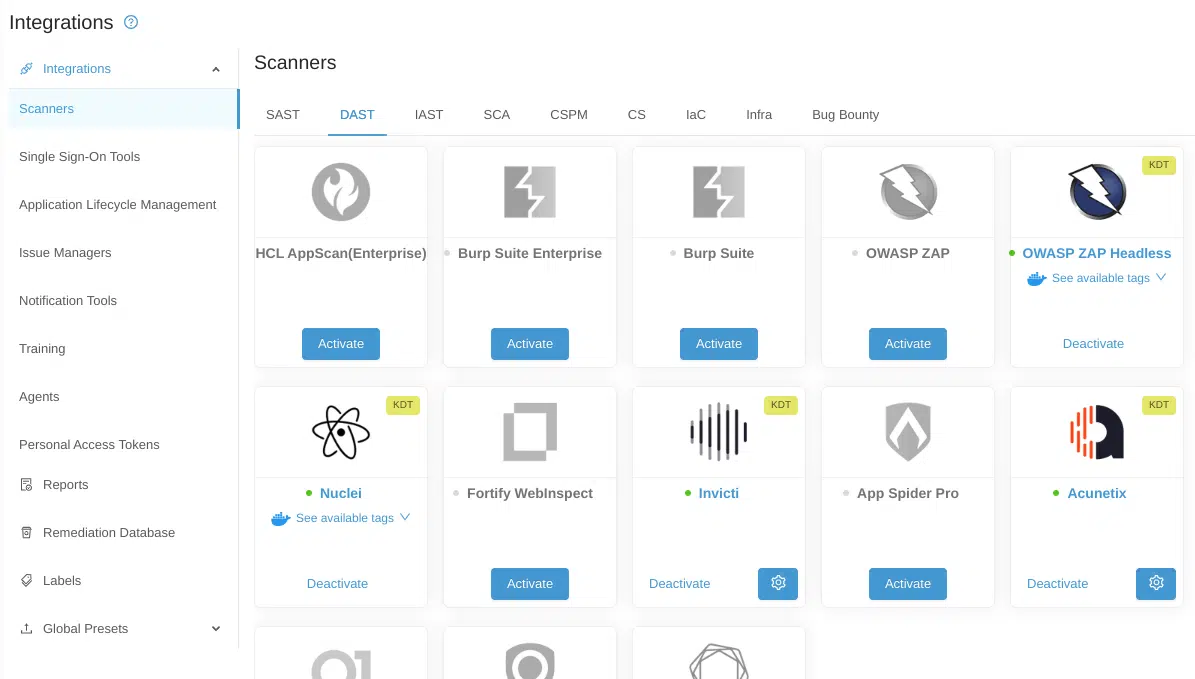Open Acunetix settings gear
Screen dimensions: 1195x679
point(1155,584)
